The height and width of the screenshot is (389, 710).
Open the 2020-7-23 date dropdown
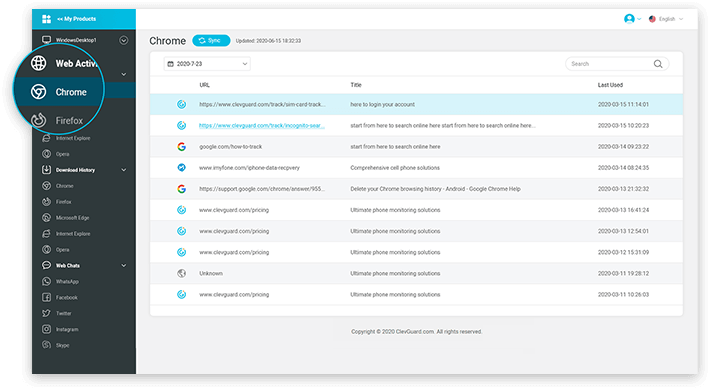207,64
